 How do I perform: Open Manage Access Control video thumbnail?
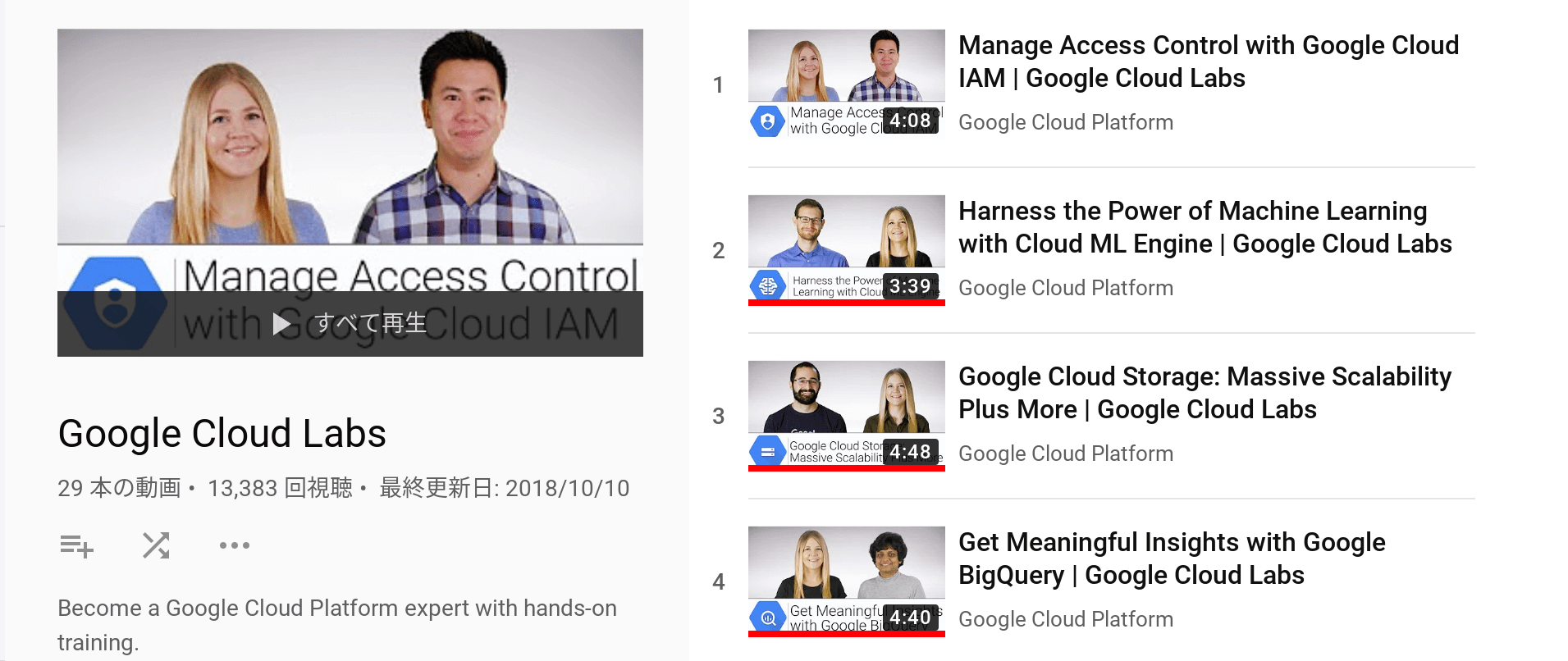(x=847, y=84)
